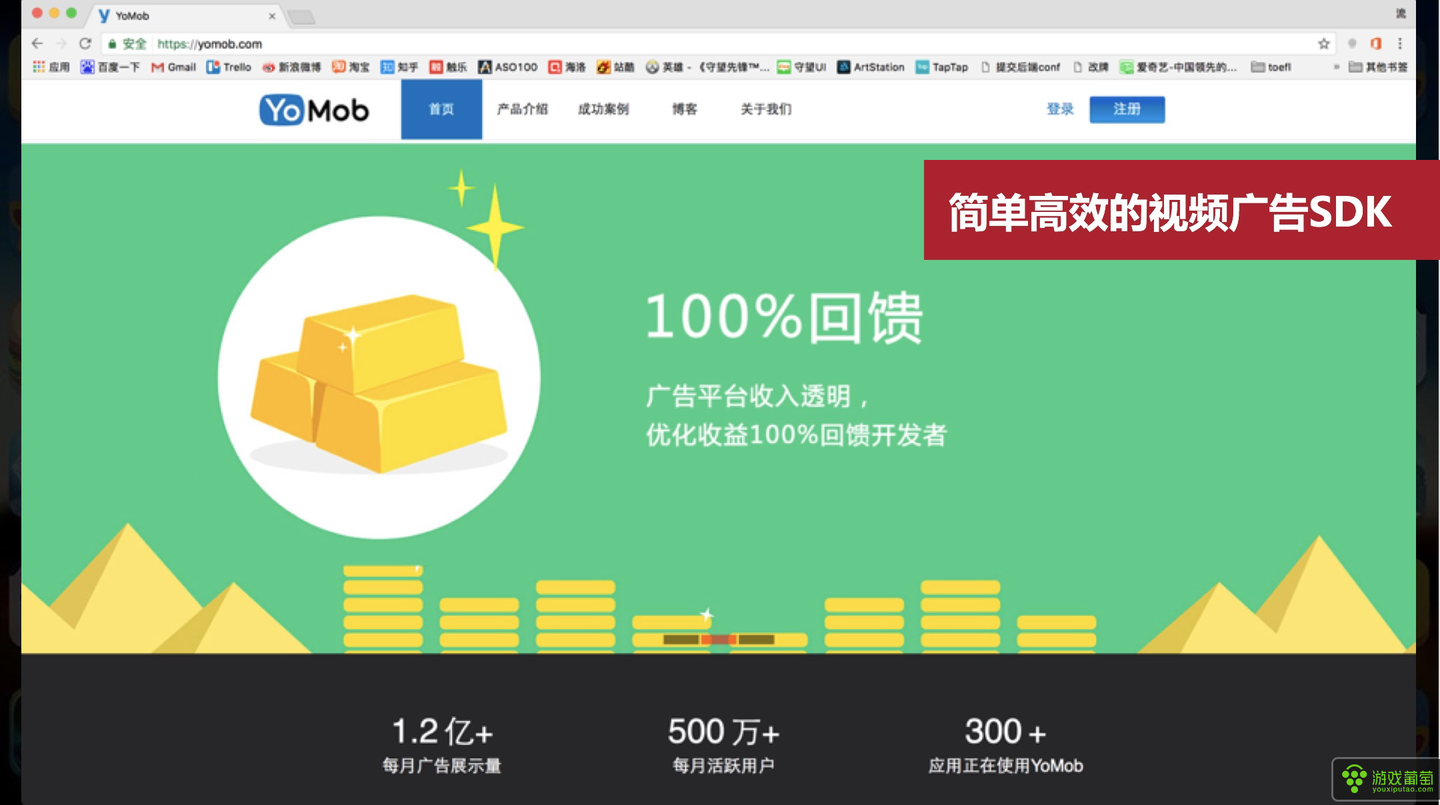Bookmark this page with the star icon
The height and width of the screenshot is (805, 1440).
(x=1324, y=44)
